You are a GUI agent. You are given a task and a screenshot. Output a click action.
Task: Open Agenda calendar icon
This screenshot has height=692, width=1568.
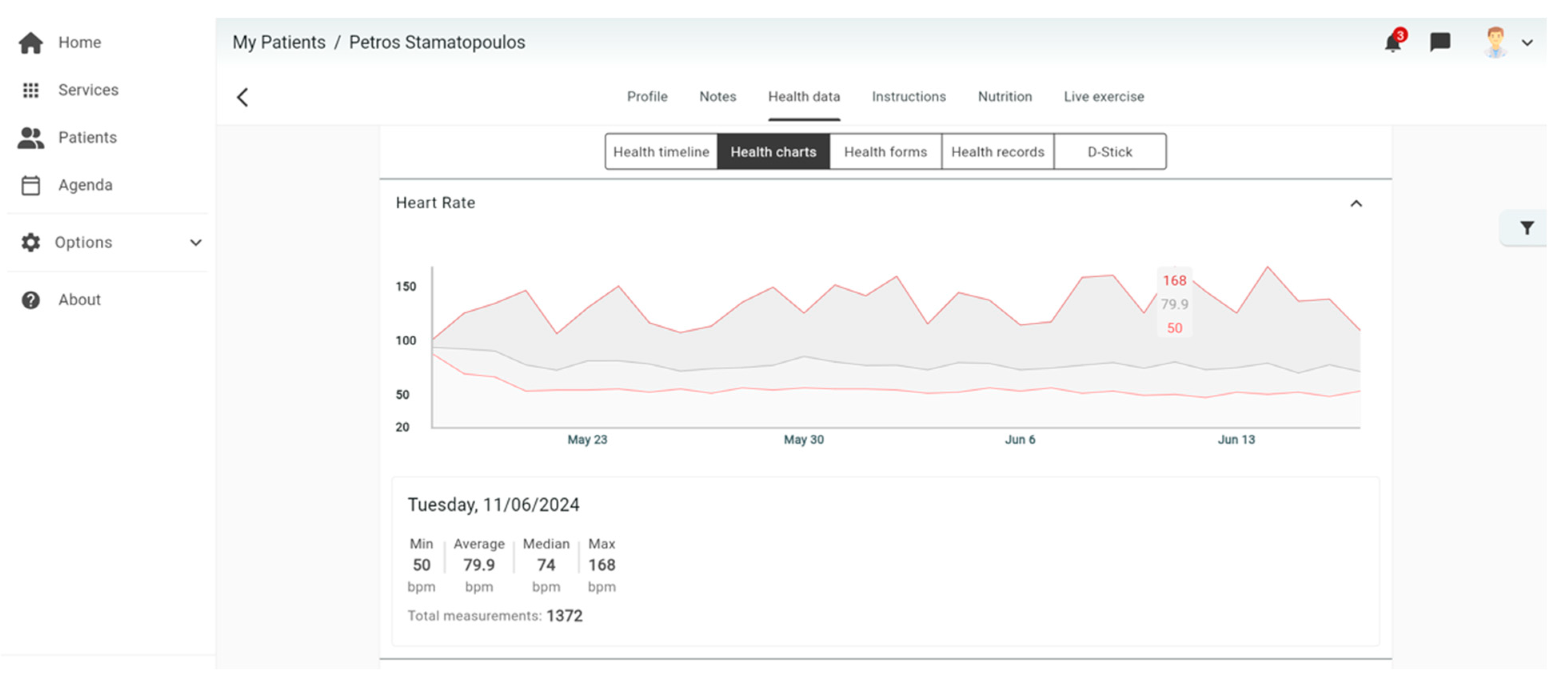pos(30,185)
